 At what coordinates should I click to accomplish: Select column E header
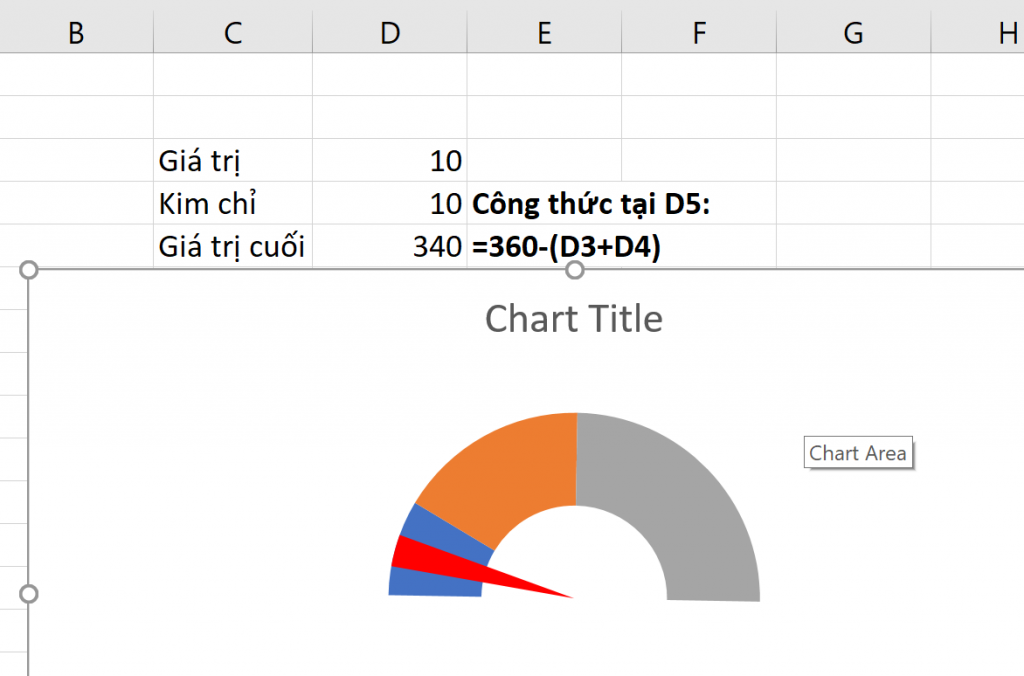coord(544,33)
